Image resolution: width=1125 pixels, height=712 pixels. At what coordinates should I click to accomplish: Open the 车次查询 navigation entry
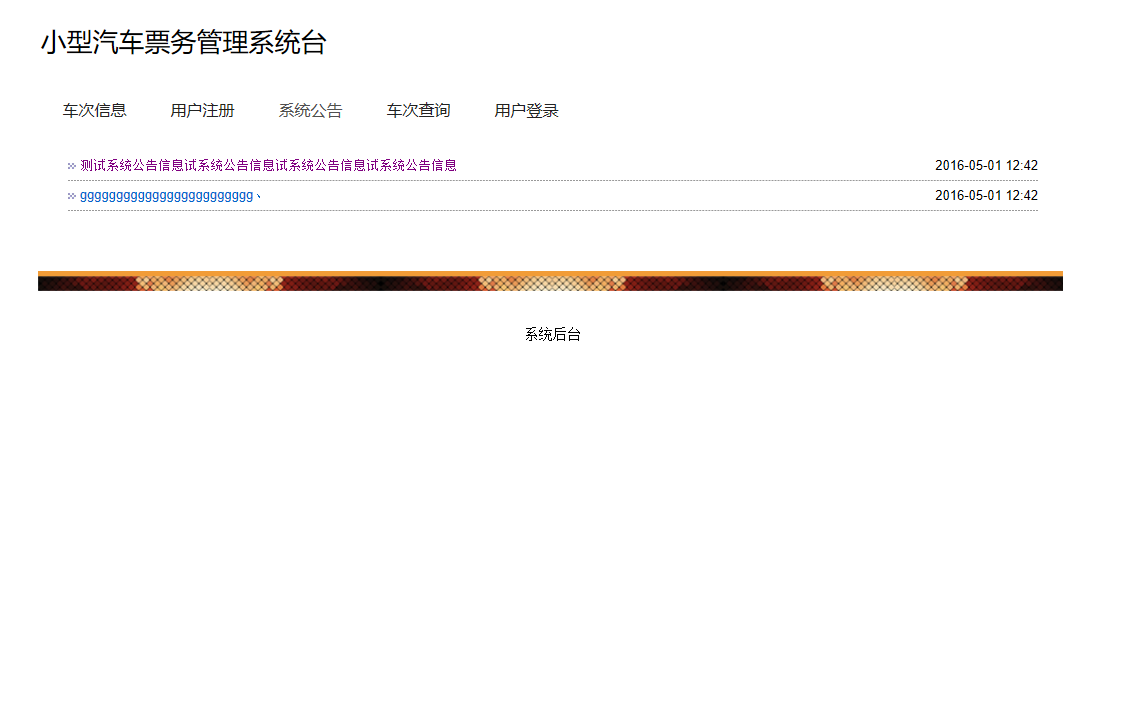[418, 111]
